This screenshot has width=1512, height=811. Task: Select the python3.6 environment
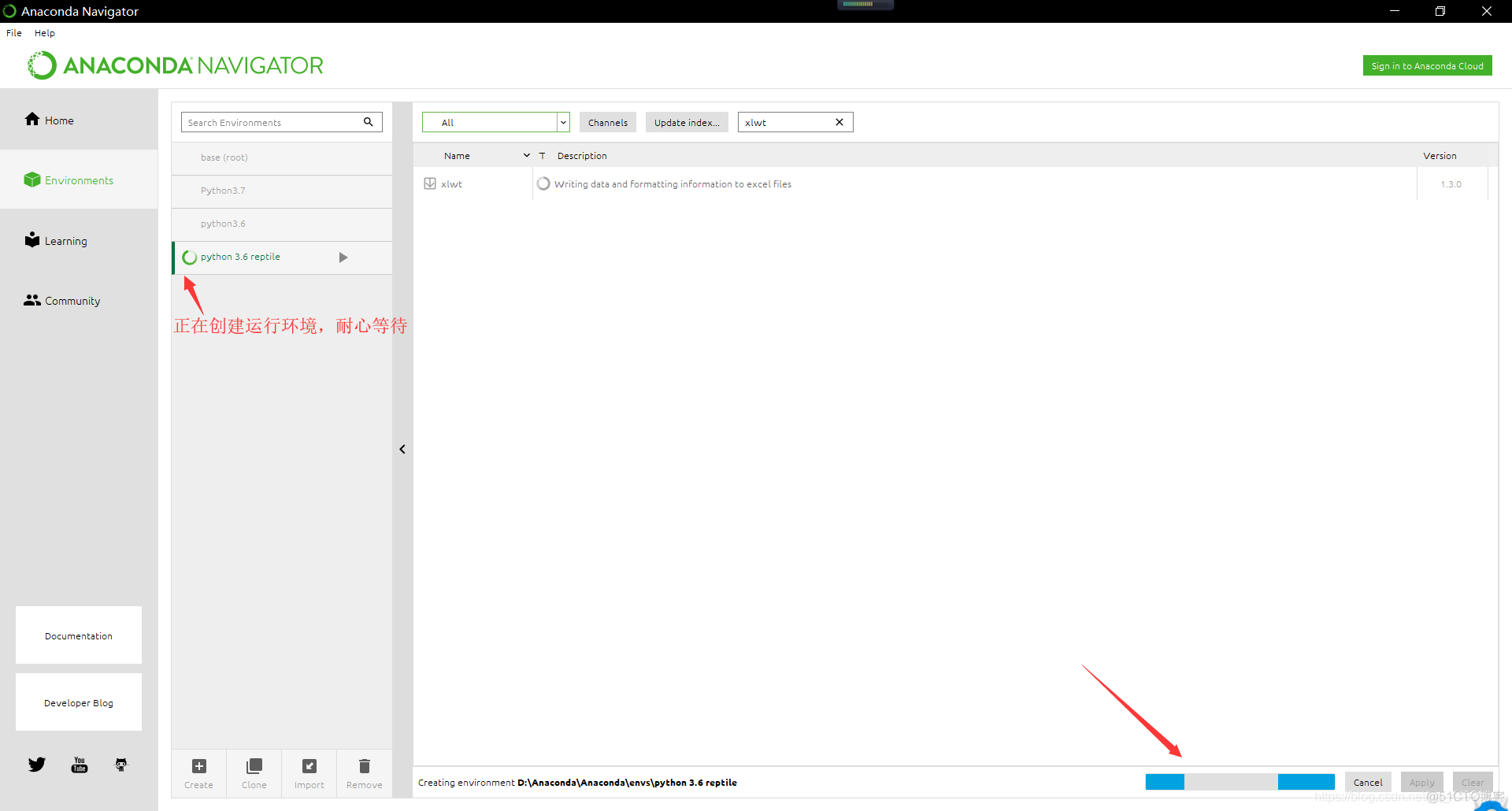point(282,224)
